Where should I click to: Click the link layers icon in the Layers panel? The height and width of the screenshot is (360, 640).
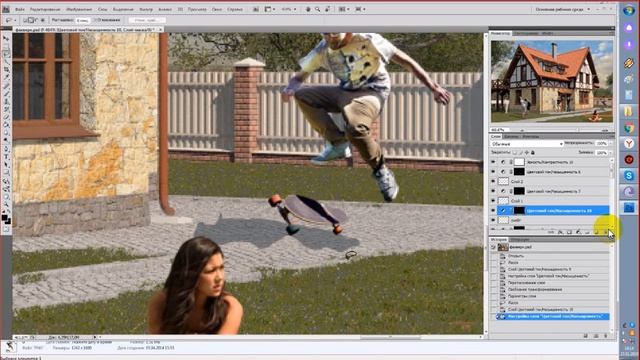coord(551,232)
